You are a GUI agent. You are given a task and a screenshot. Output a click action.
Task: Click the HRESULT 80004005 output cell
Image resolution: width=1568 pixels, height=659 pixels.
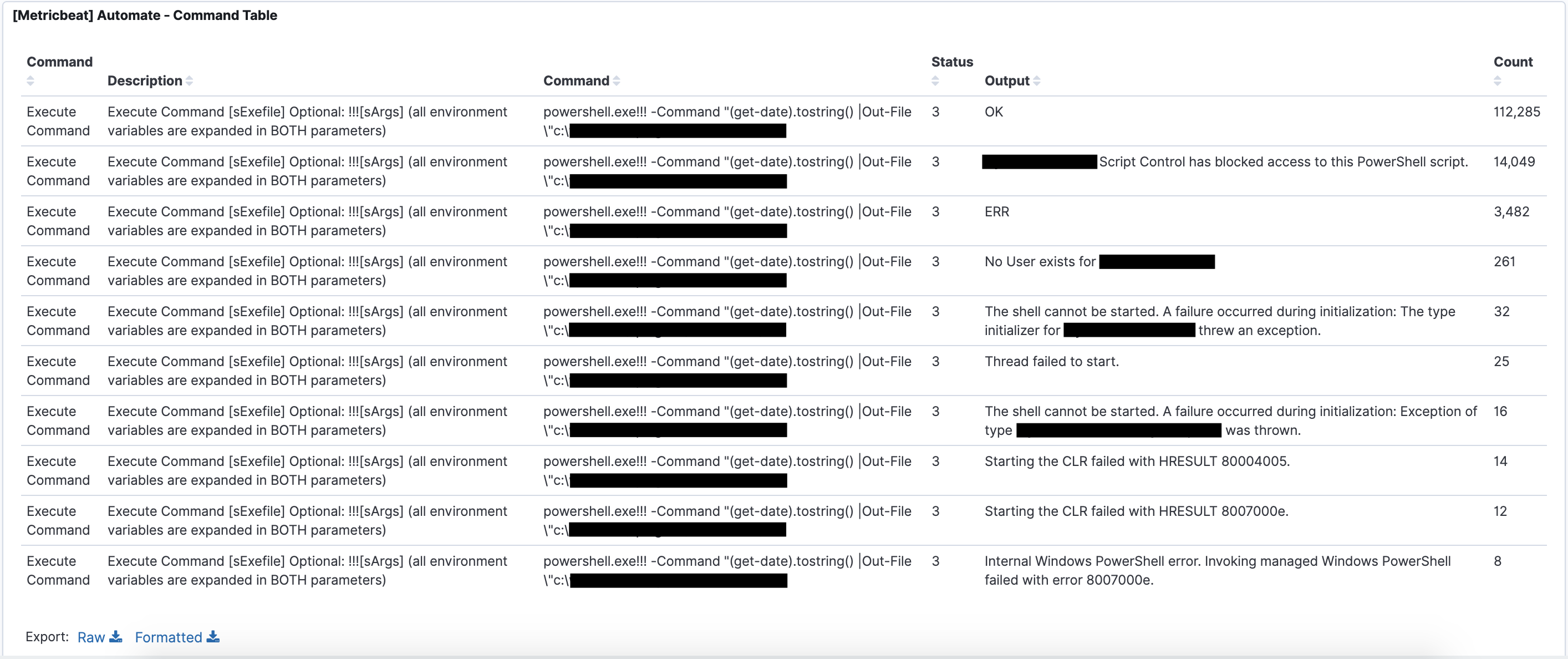1137,462
